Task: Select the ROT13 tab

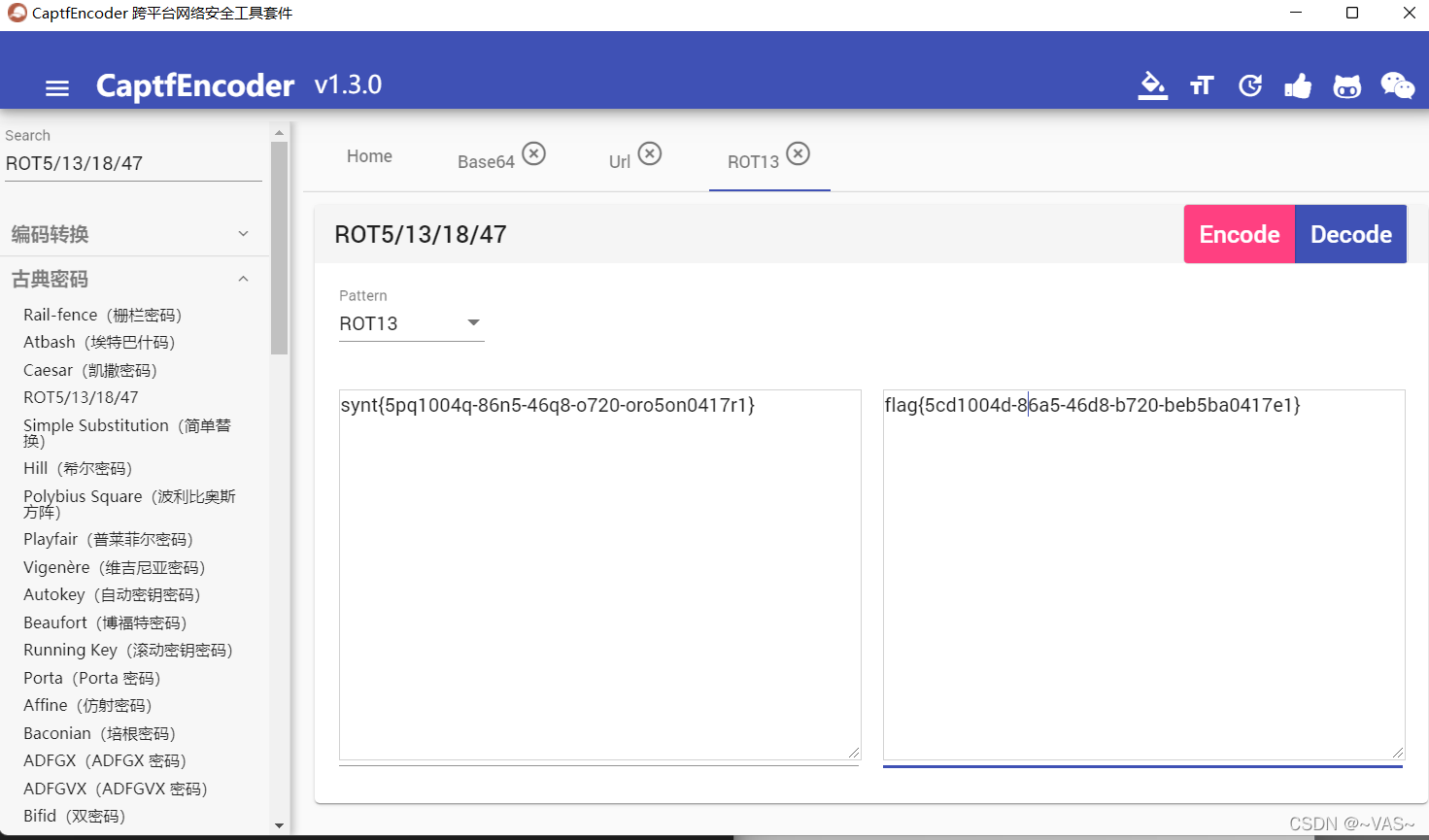Action: 753,162
